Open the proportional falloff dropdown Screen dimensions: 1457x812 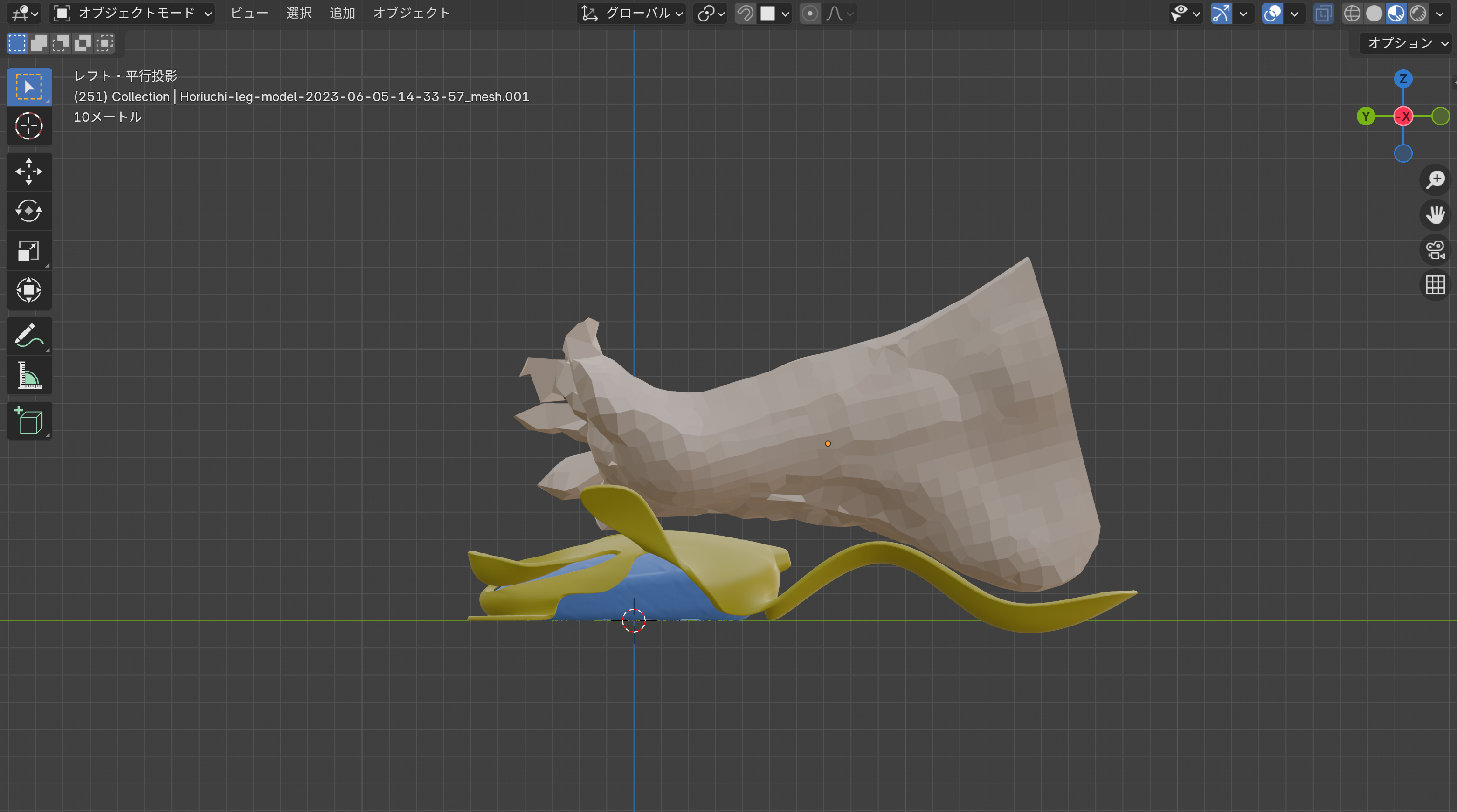839,13
